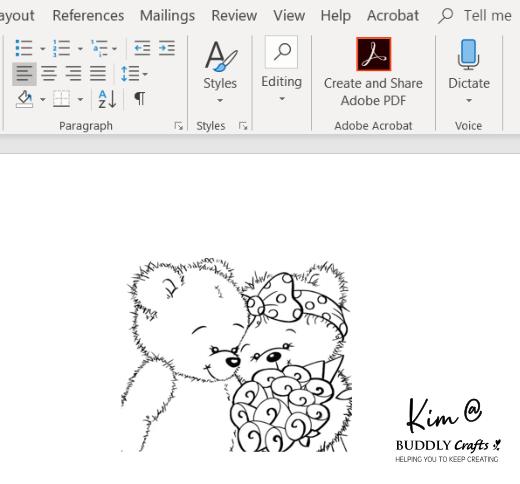Open the Review tab
The image size is (520, 484).
pyautogui.click(x=234, y=16)
